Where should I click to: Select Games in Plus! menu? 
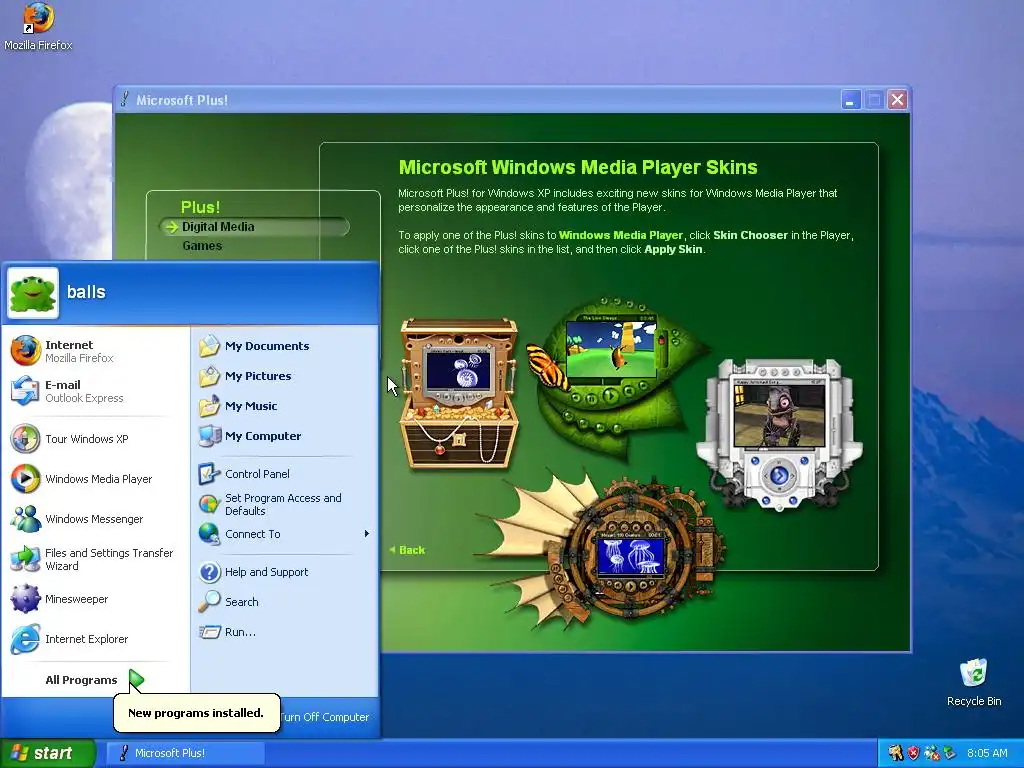pos(202,246)
